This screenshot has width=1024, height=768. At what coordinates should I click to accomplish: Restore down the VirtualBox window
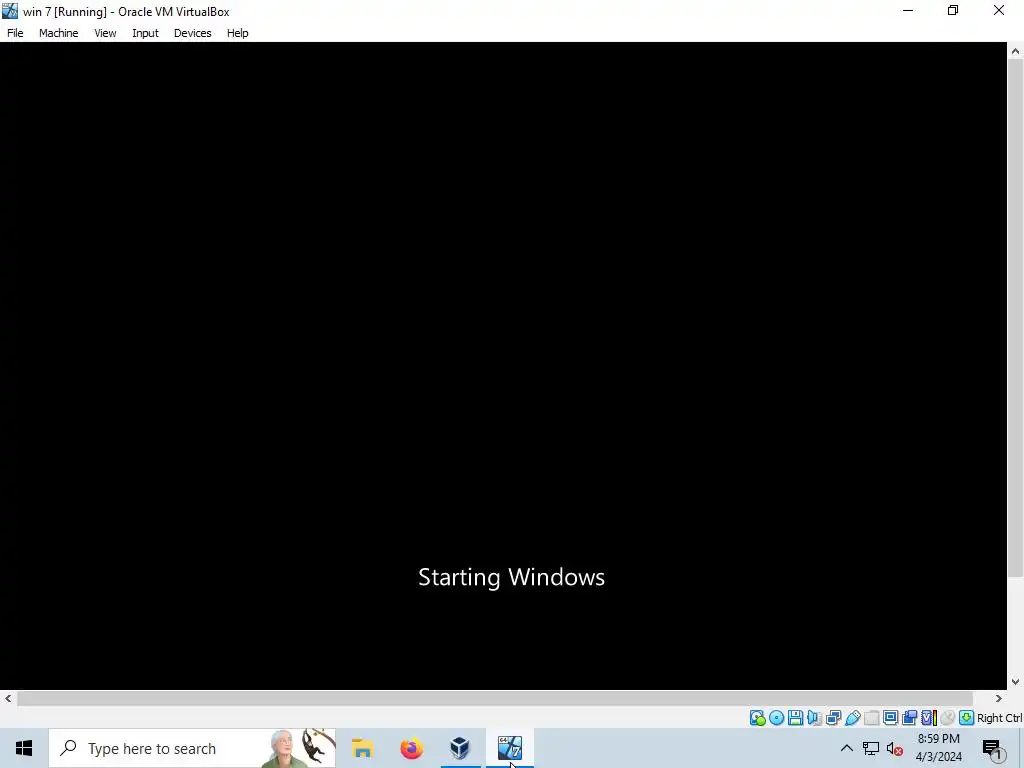point(953,10)
